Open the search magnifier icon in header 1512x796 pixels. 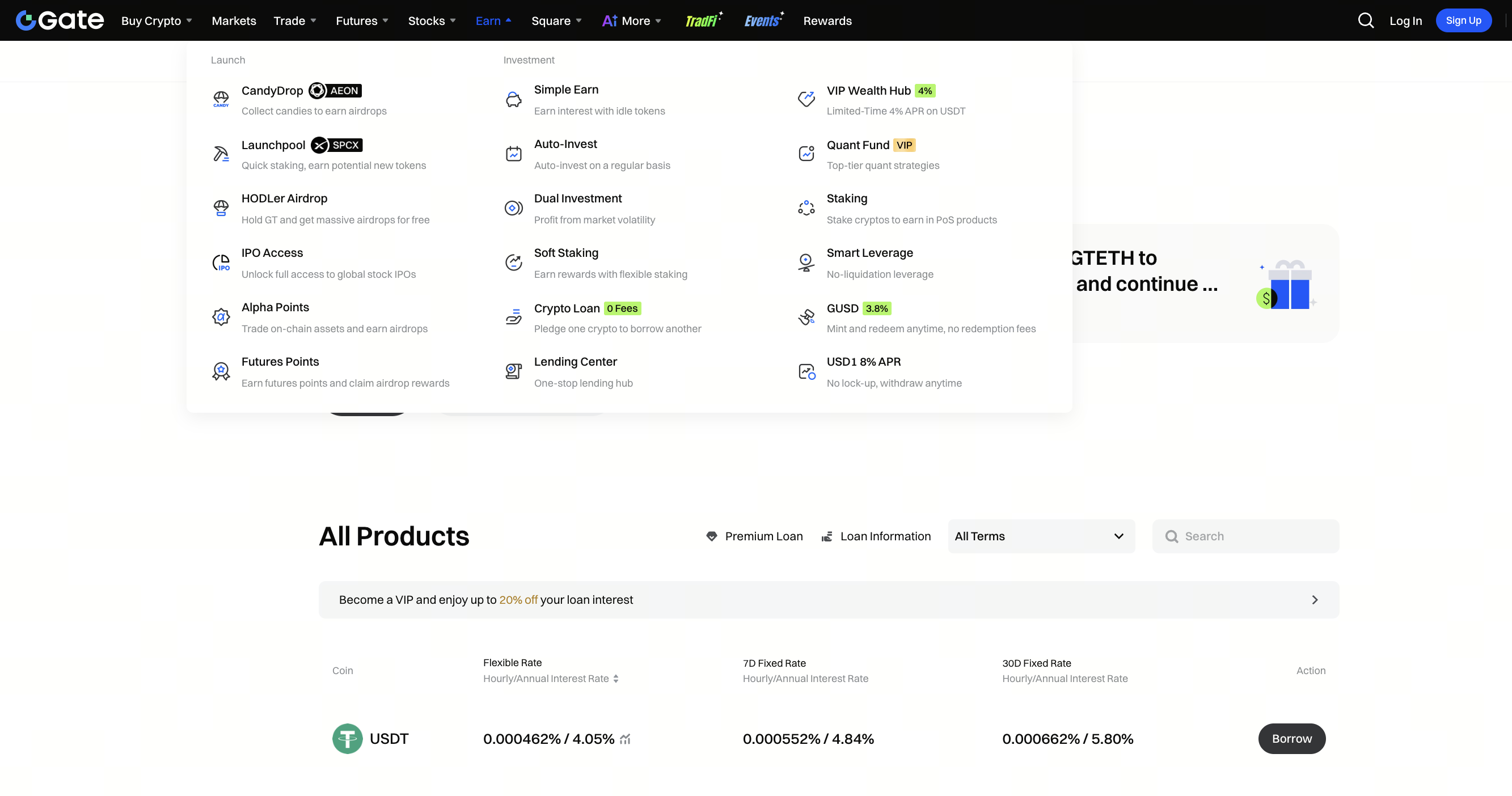pyautogui.click(x=1365, y=20)
